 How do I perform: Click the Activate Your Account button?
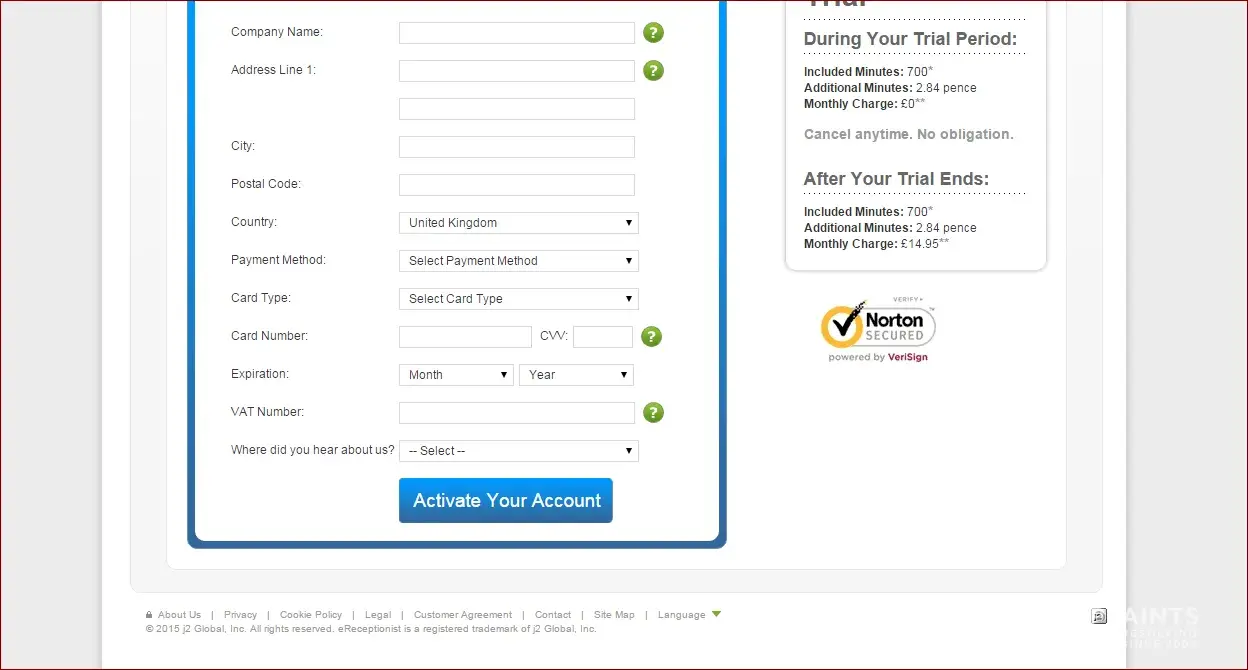506,501
